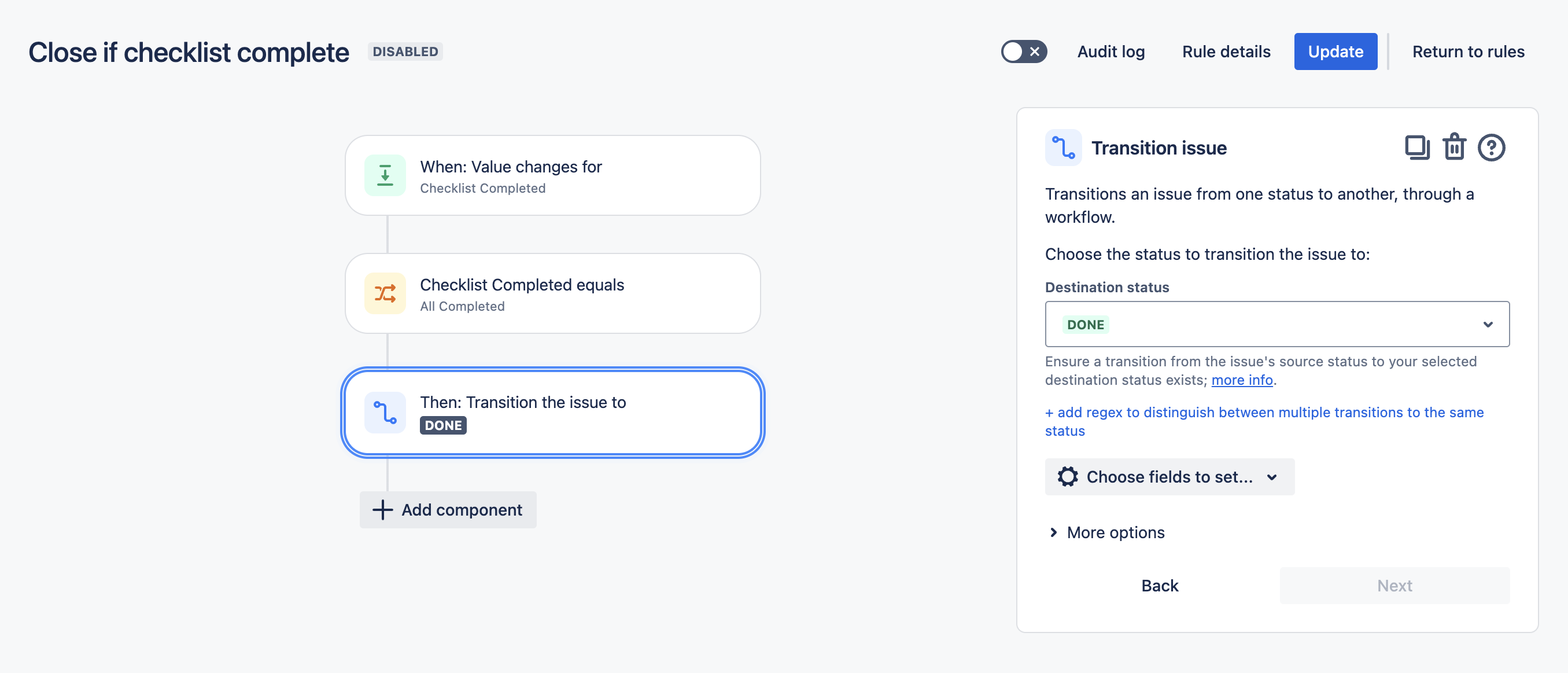Screen dimensions: 1568x673
Task: Open the Rule details
Action: click(1225, 52)
